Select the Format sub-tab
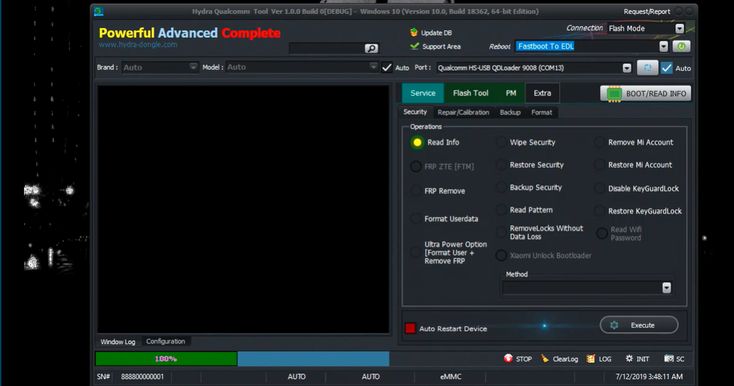 coord(542,112)
